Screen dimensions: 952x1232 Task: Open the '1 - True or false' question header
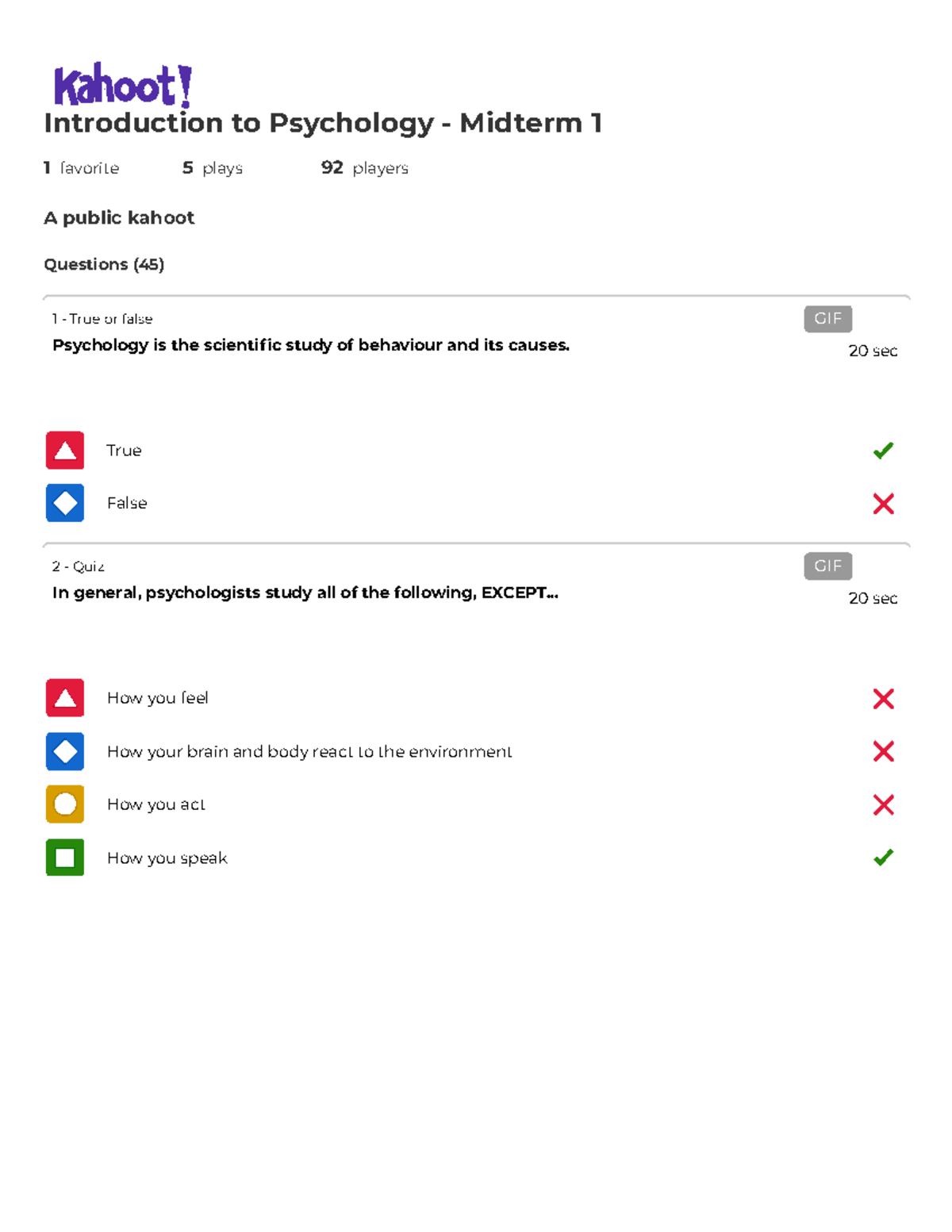point(102,318)
